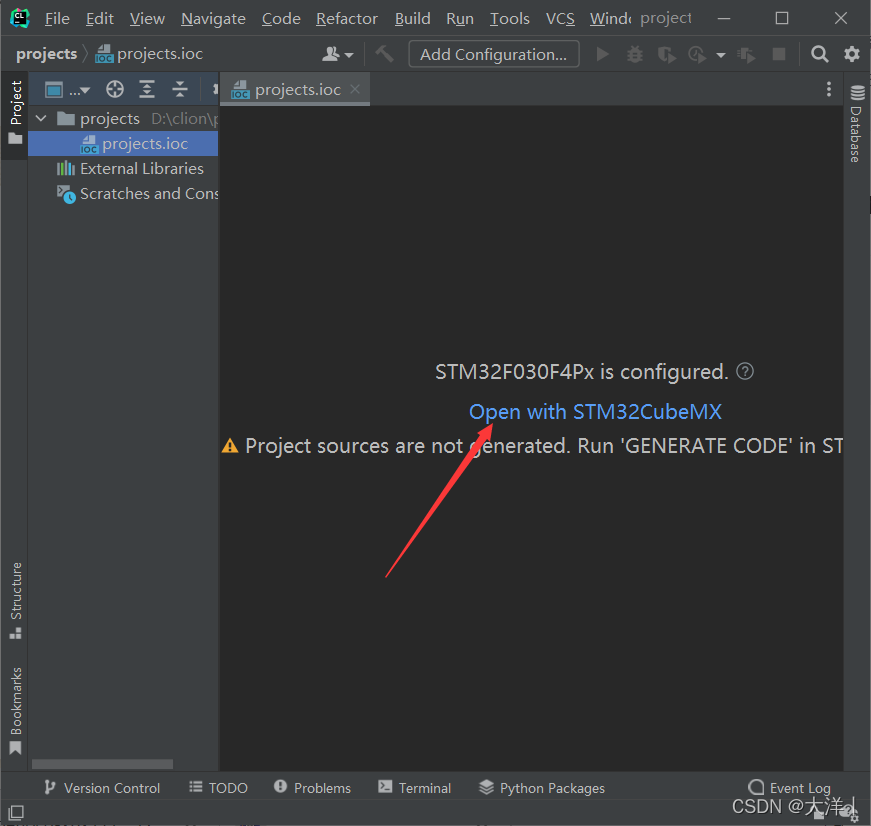Open the Navigate menu
Viewport: 871px width, 826px height.
click(213, 19)
